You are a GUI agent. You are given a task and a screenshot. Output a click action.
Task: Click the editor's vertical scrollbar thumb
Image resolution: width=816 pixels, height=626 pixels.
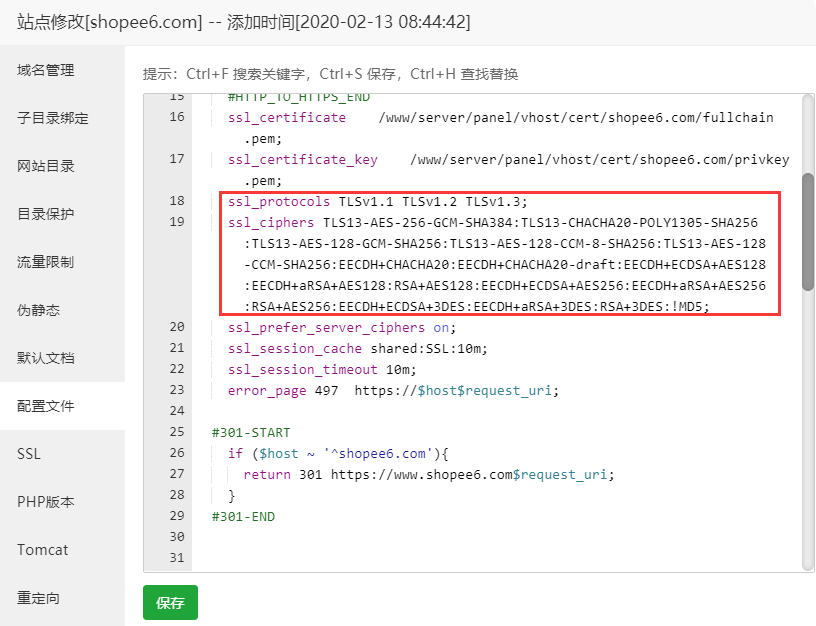[808, 232]
